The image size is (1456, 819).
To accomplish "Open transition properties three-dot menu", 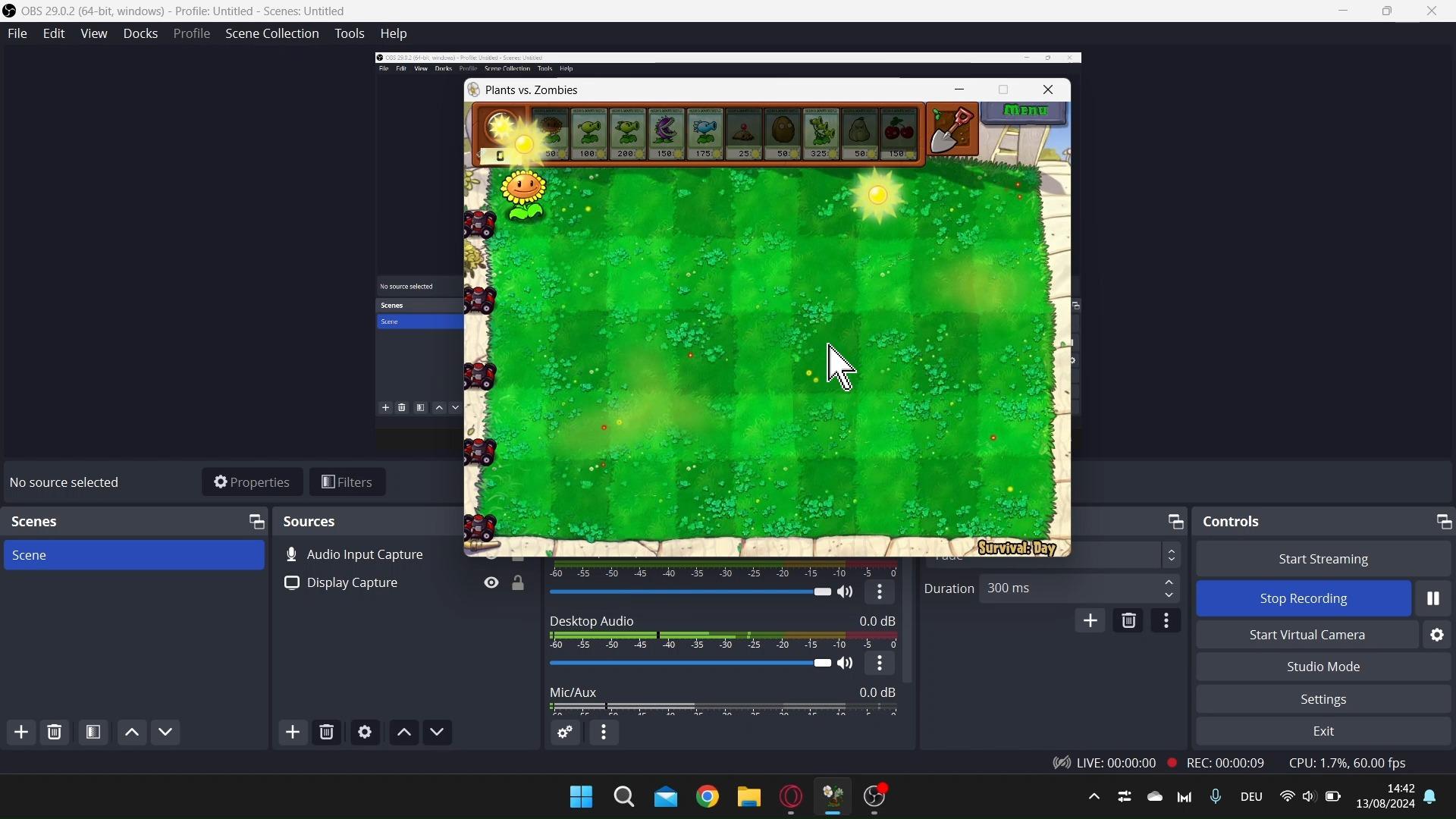I will pos(1168,621).
